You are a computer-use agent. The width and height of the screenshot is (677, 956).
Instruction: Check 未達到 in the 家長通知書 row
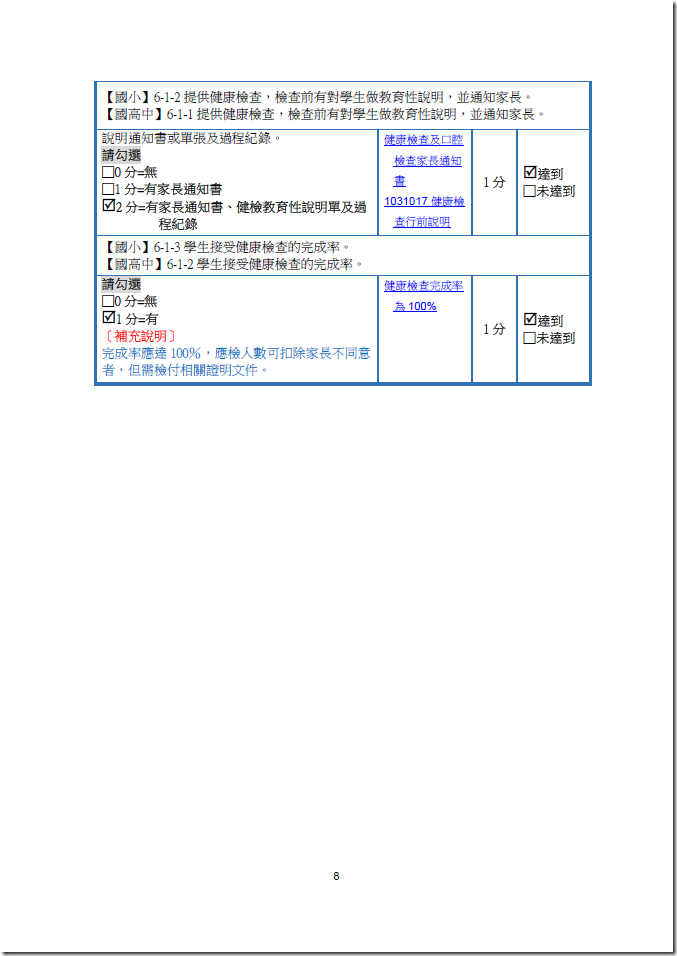(x=529, y=191)
